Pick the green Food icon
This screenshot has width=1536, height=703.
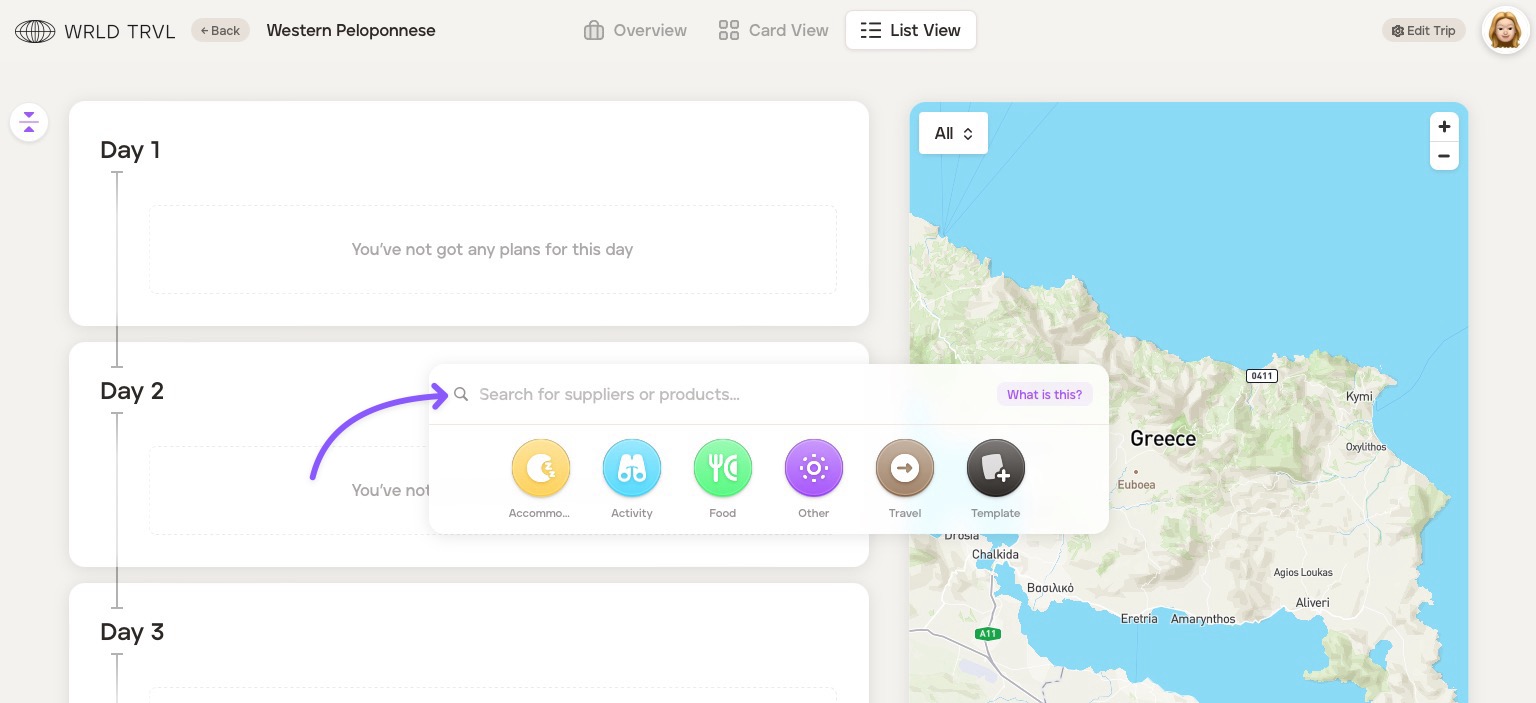tap(722, 468)
